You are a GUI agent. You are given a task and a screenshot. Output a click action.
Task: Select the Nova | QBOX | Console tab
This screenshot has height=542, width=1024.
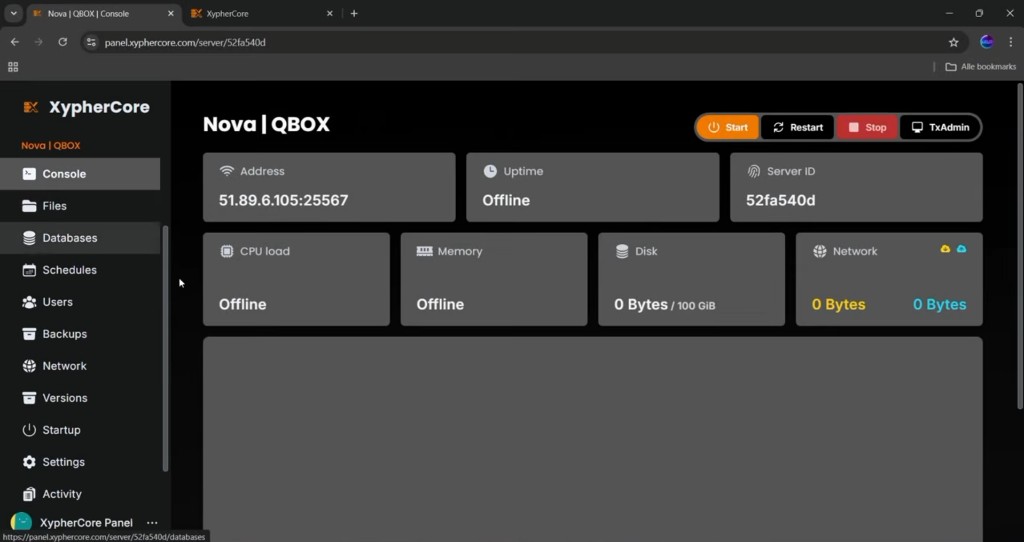tap(104, 13)
